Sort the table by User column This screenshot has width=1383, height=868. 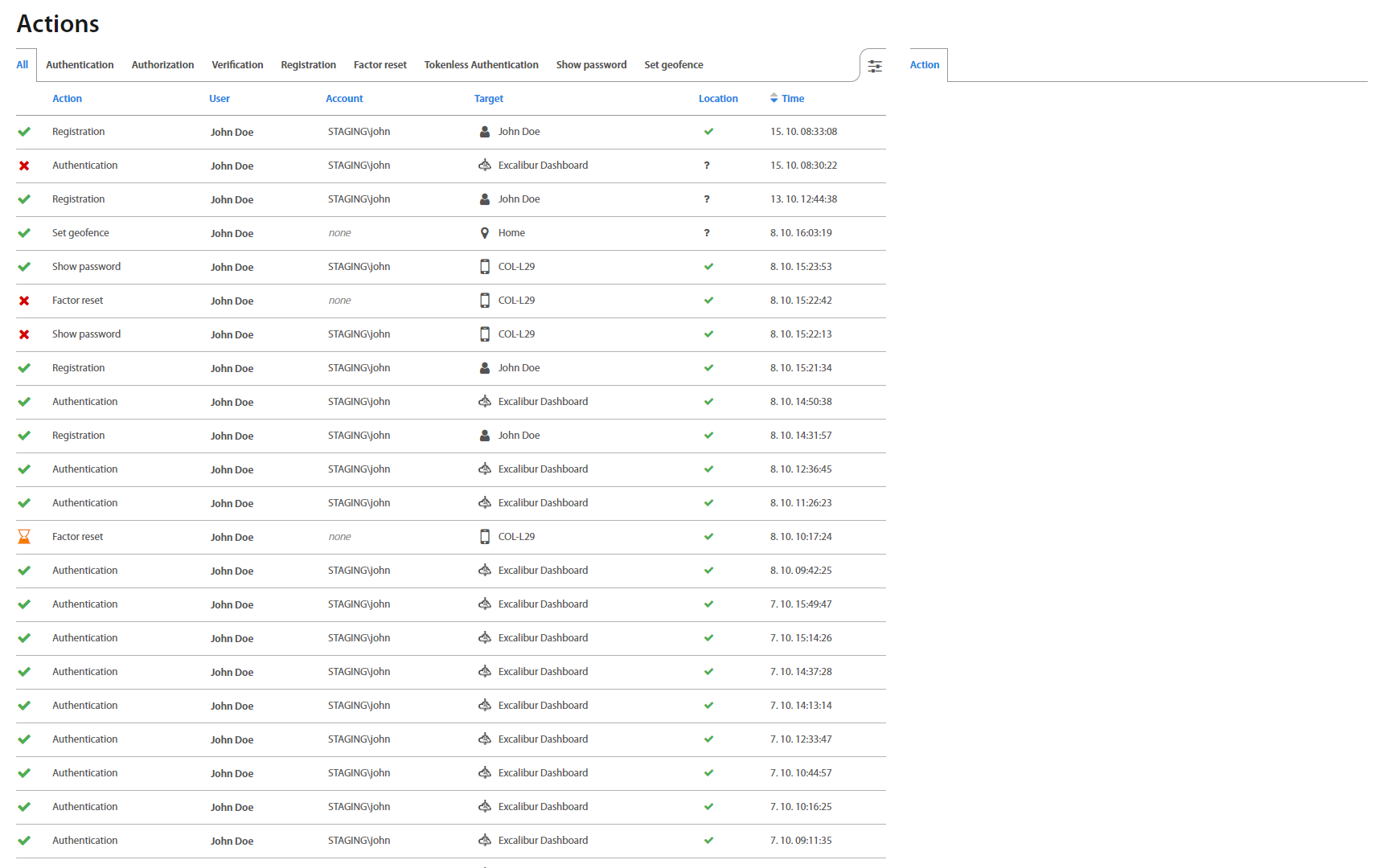(219, 99)
